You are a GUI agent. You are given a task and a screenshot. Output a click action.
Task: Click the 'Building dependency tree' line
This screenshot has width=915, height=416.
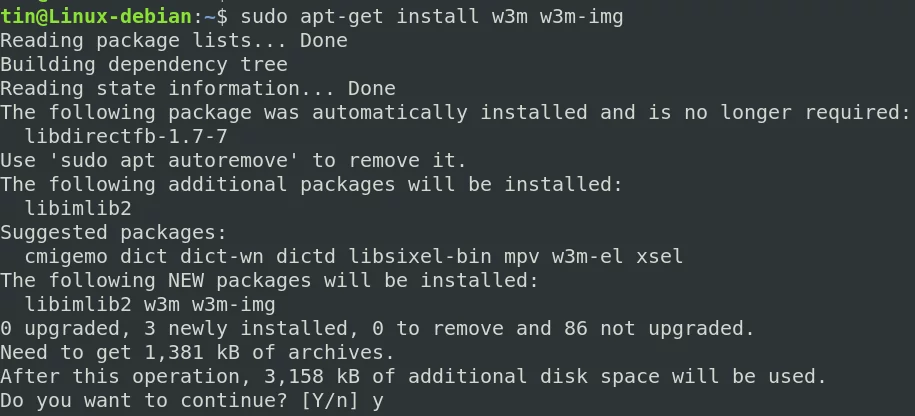[x=144, y=64]
